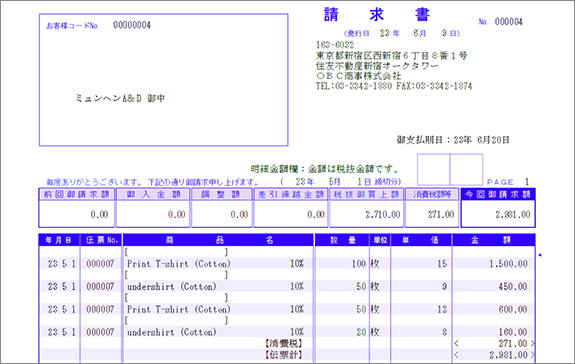Select company name OBC商事株式会社
Viewport: 575px width, 364px height.
[358, 76]
